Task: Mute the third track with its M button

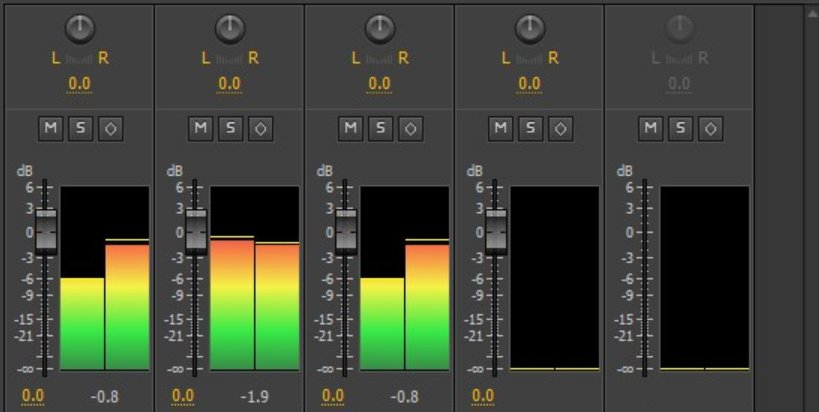Action: pos(350,128)
